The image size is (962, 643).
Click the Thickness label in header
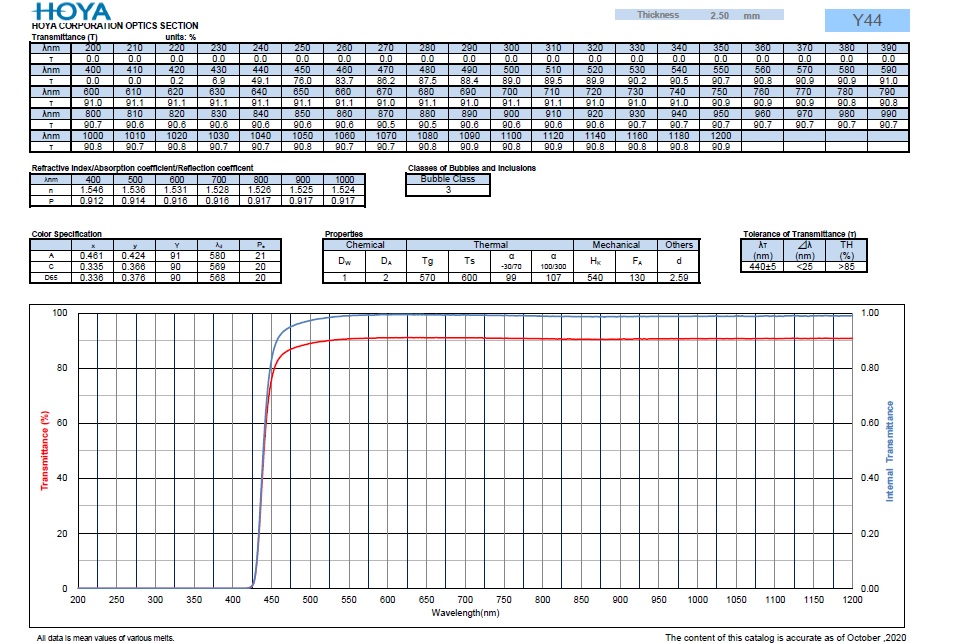click(x=659, y=15)
